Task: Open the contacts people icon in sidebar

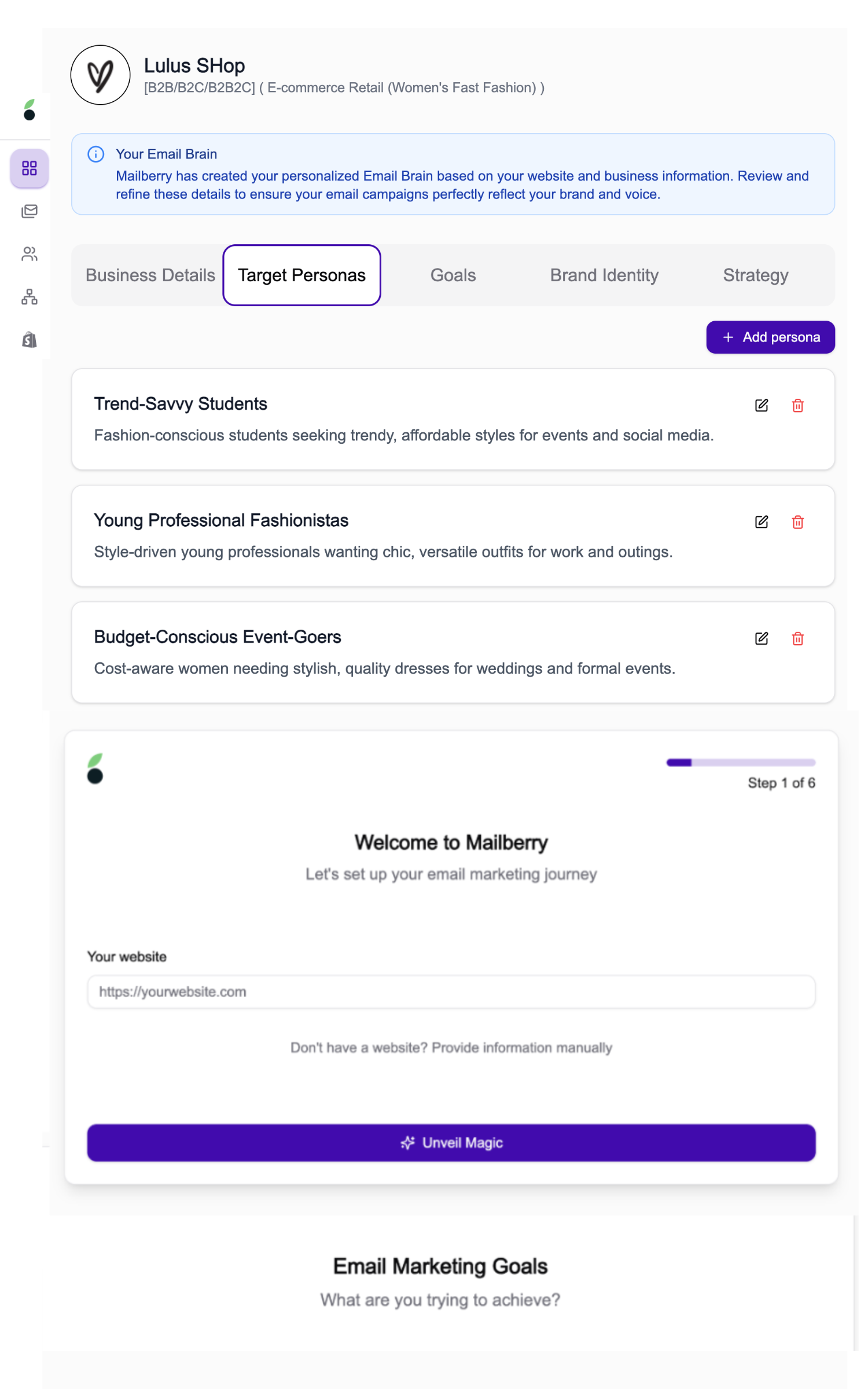Action: tap(29, 254)
